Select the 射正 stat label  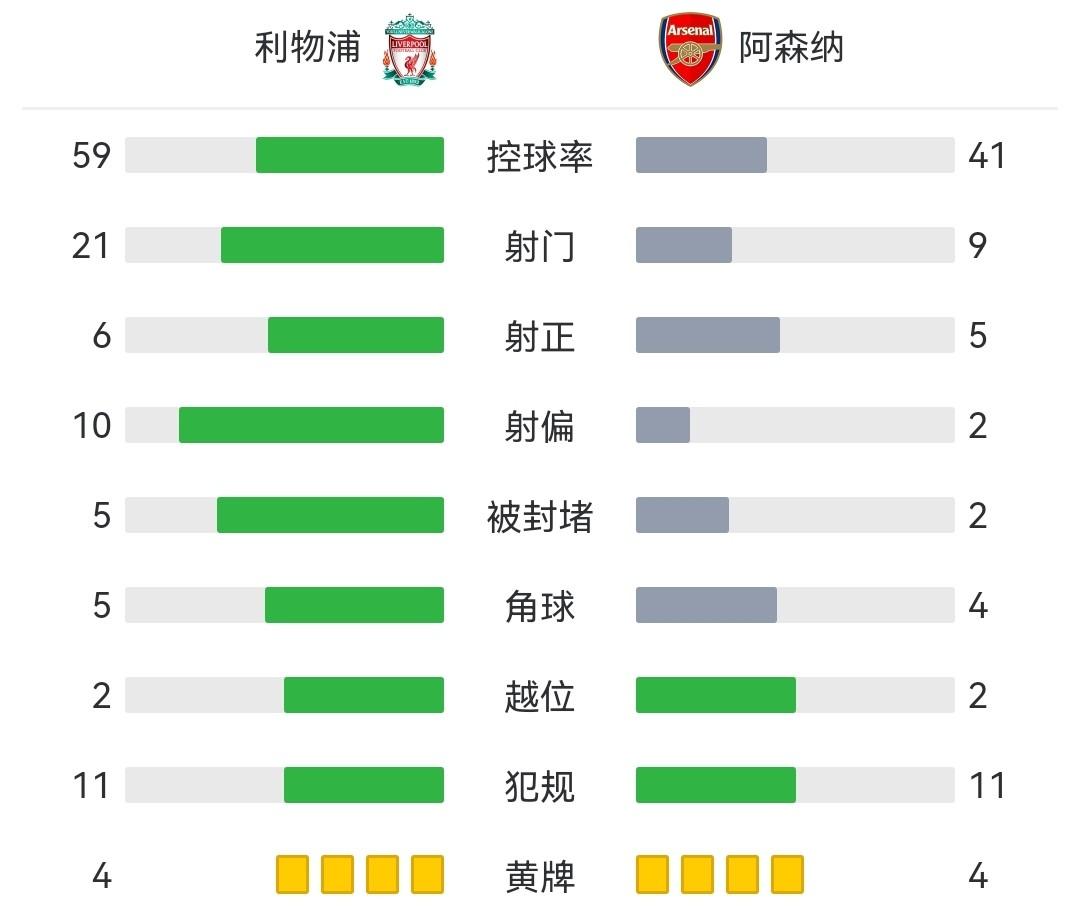(x=540, y=336)
